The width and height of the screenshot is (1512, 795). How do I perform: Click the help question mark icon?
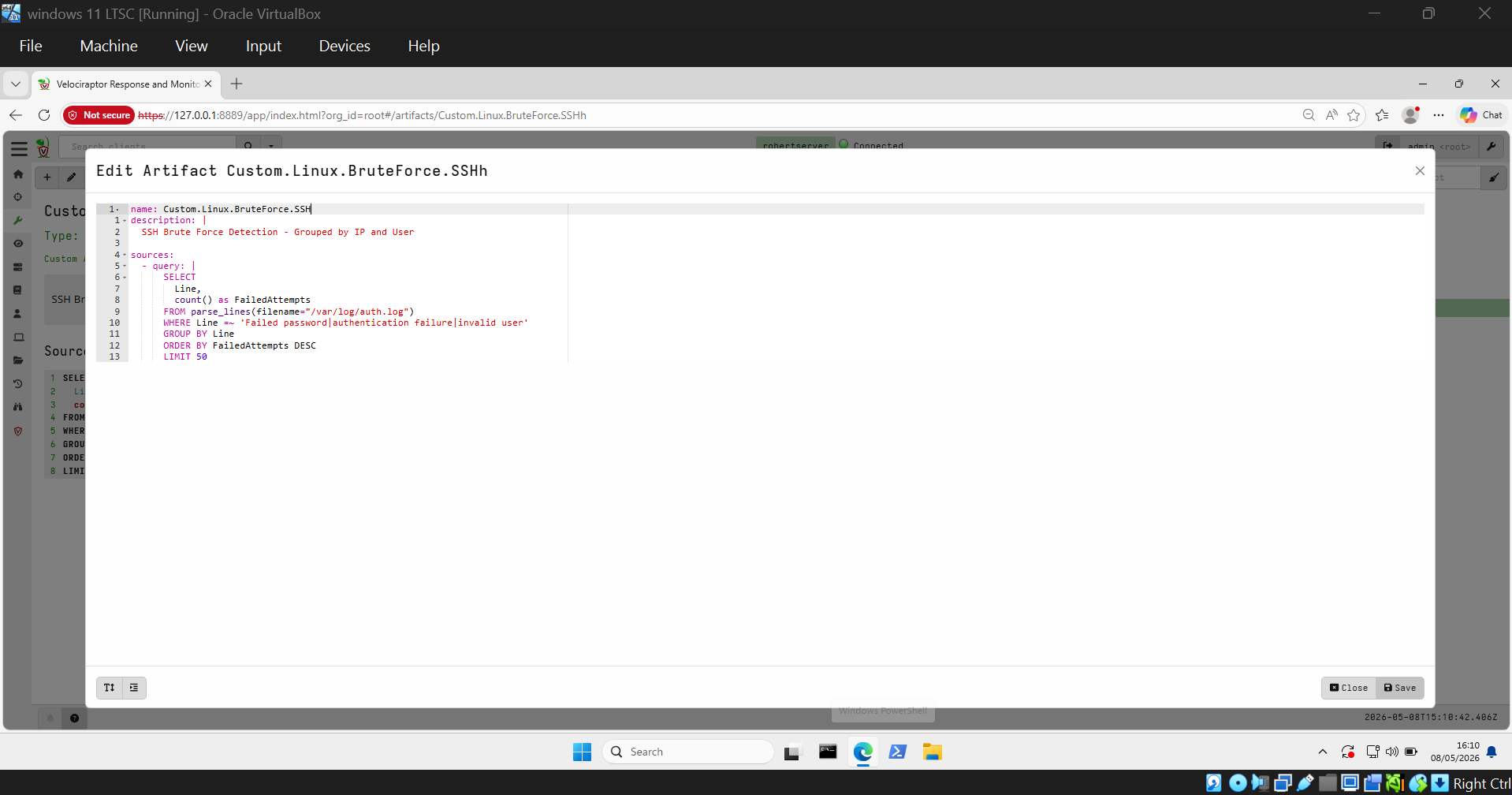tap(74, 718)
